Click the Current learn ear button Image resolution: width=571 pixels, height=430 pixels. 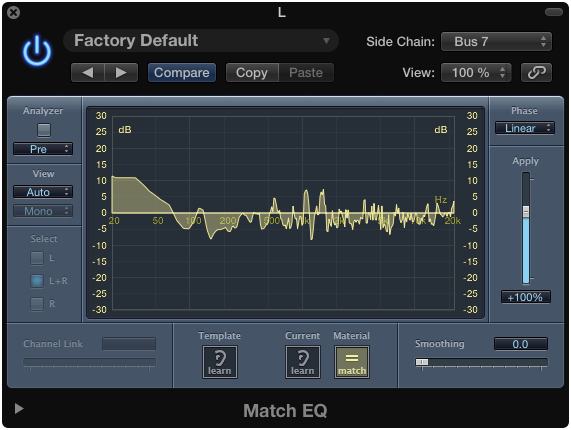303,362
